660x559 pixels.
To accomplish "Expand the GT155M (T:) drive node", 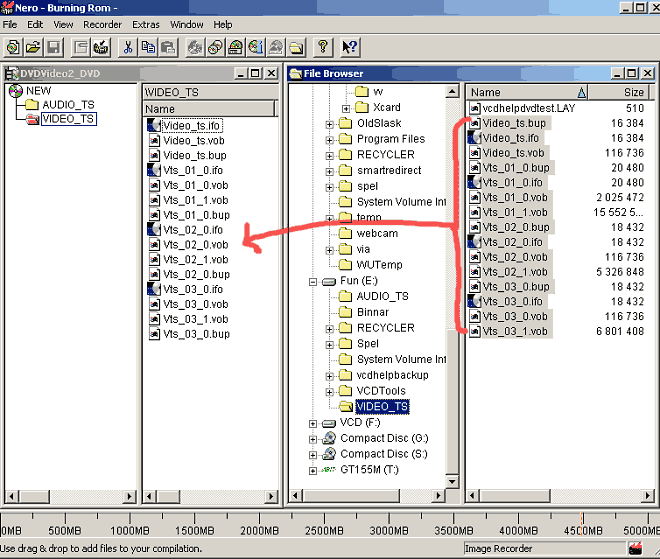I will pos(313,471).
